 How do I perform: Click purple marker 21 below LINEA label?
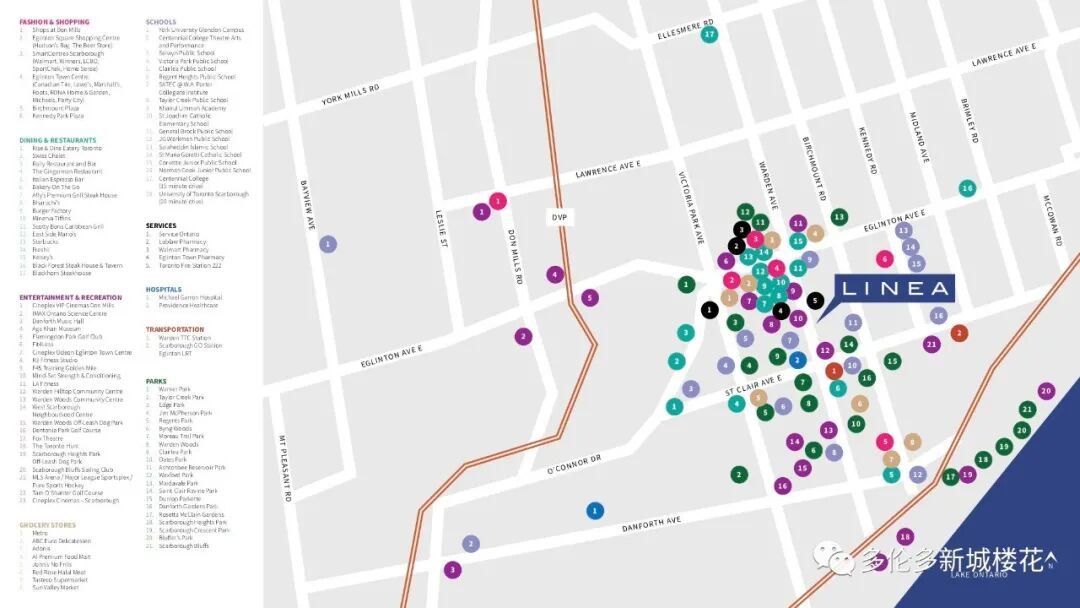932,344
